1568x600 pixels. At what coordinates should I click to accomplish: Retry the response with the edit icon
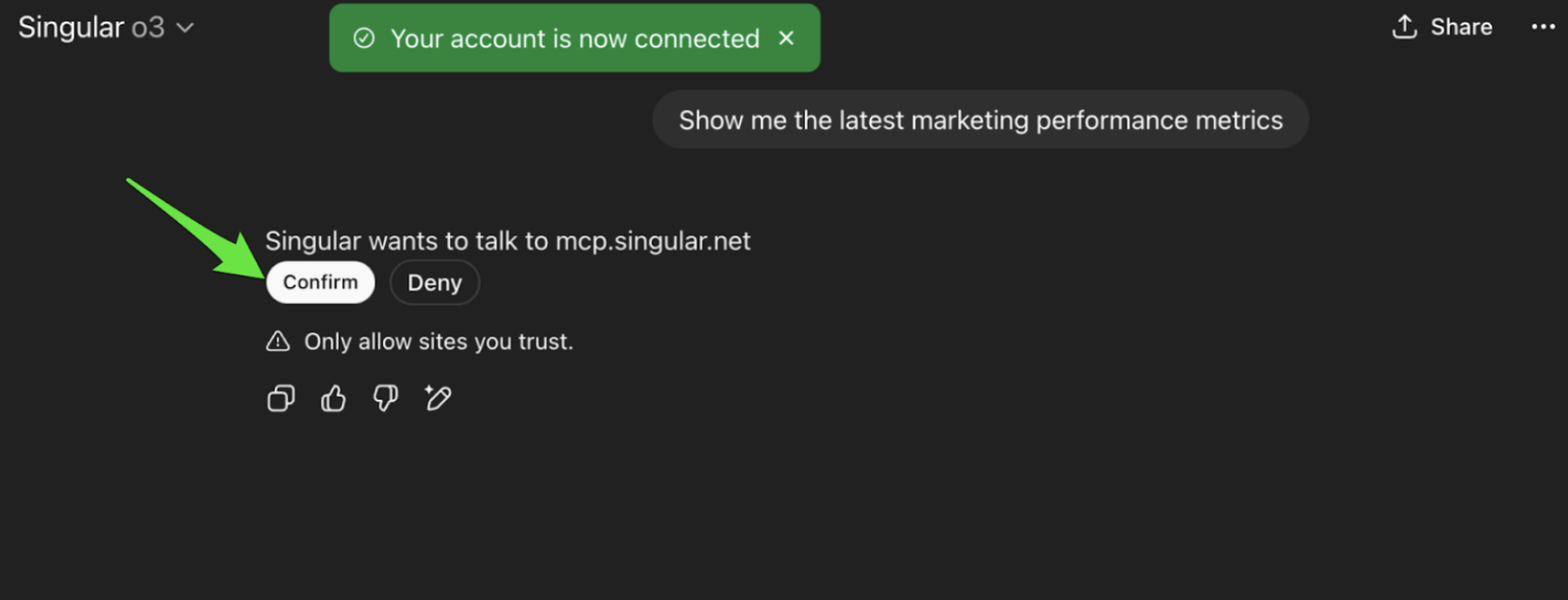(438, 398)
